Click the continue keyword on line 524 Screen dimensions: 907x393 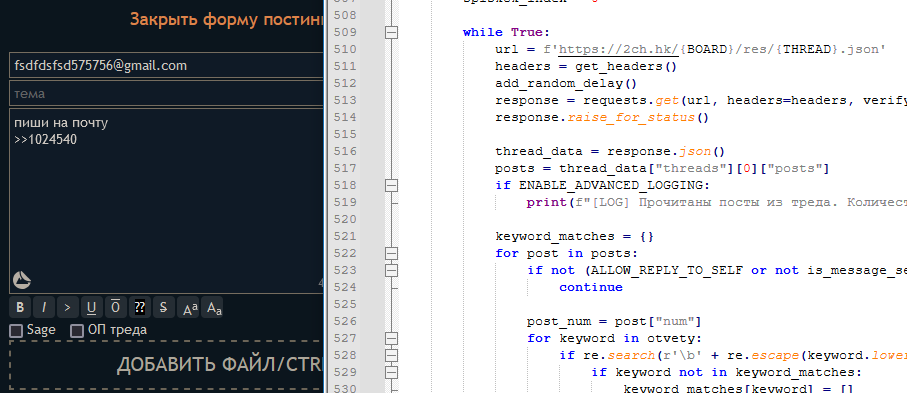(x=591, y=287)
